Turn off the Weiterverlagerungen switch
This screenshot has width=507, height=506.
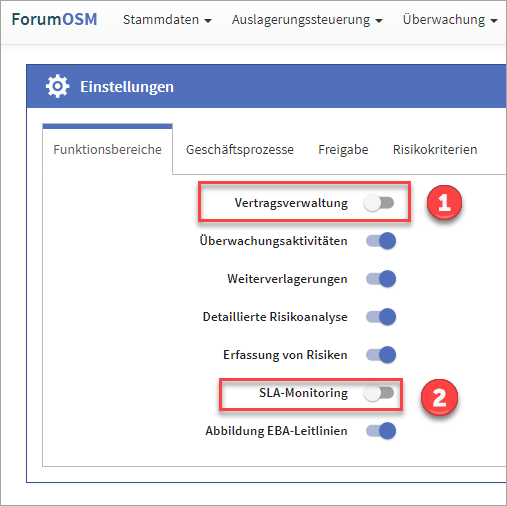[x=381, y=279]
